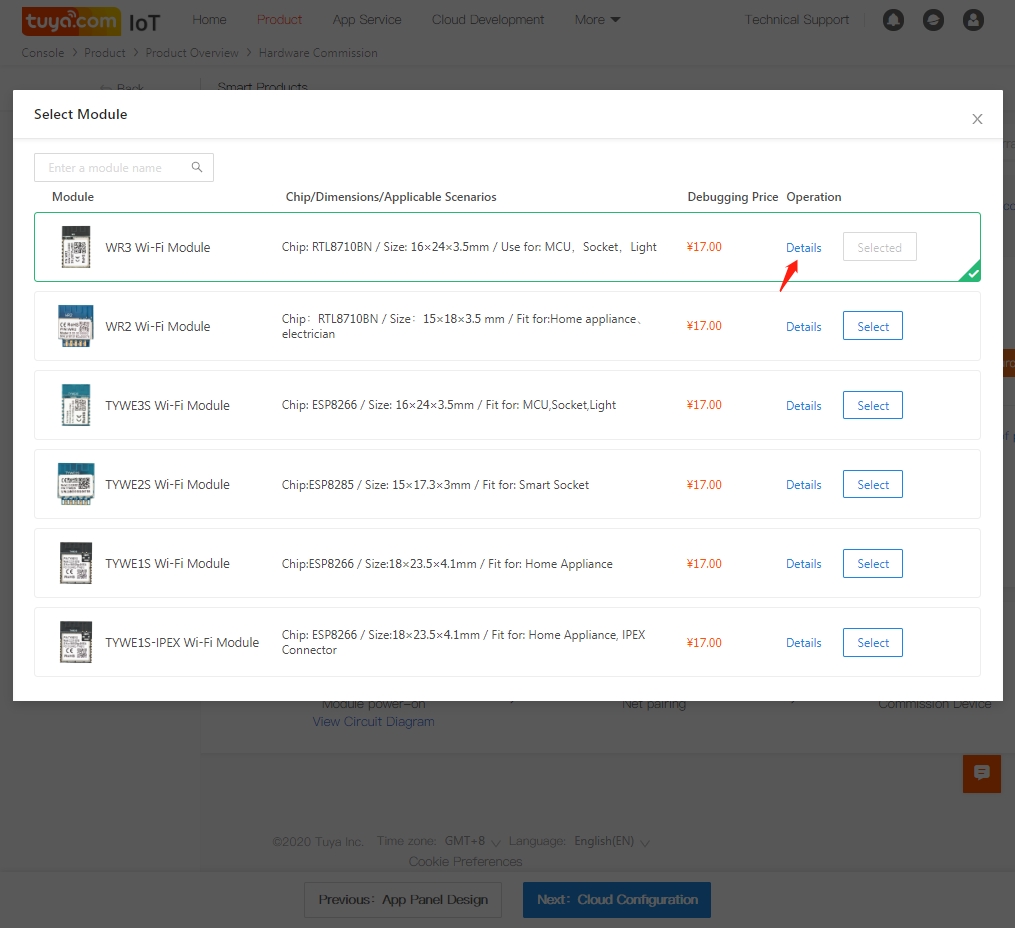This screenshot has width=1015, height=928.
Task: Open the user account avatar icon
Action: [972, 20]
